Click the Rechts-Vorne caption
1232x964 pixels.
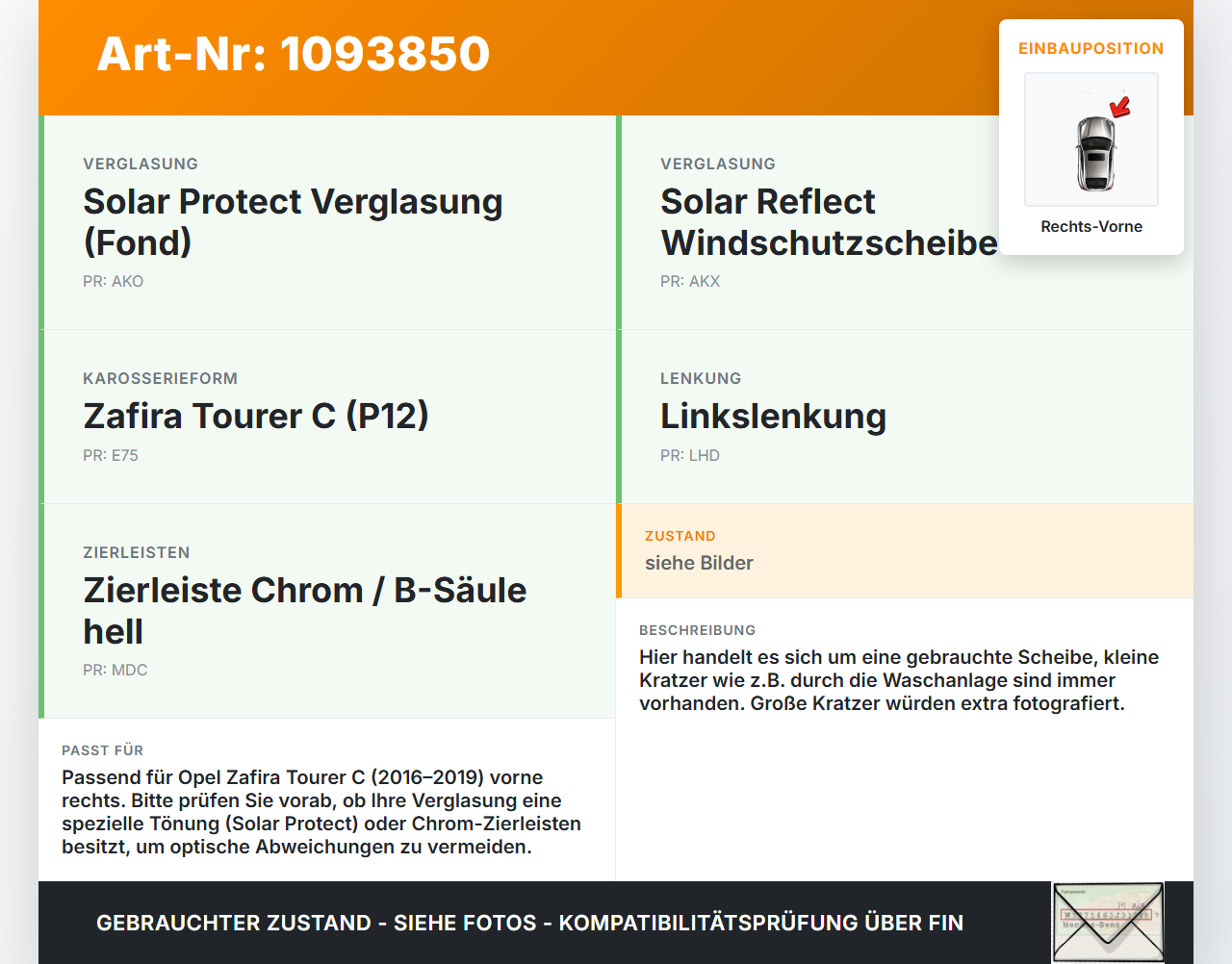1091,226
